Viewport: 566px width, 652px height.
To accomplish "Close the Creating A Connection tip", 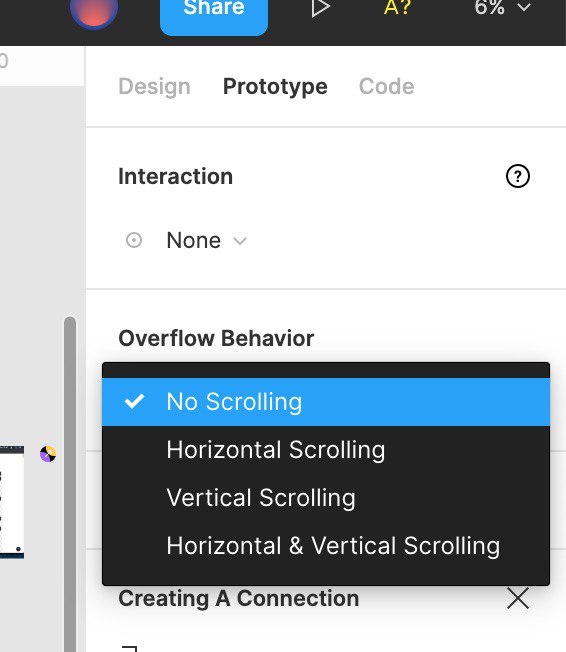I will [518, 598].
